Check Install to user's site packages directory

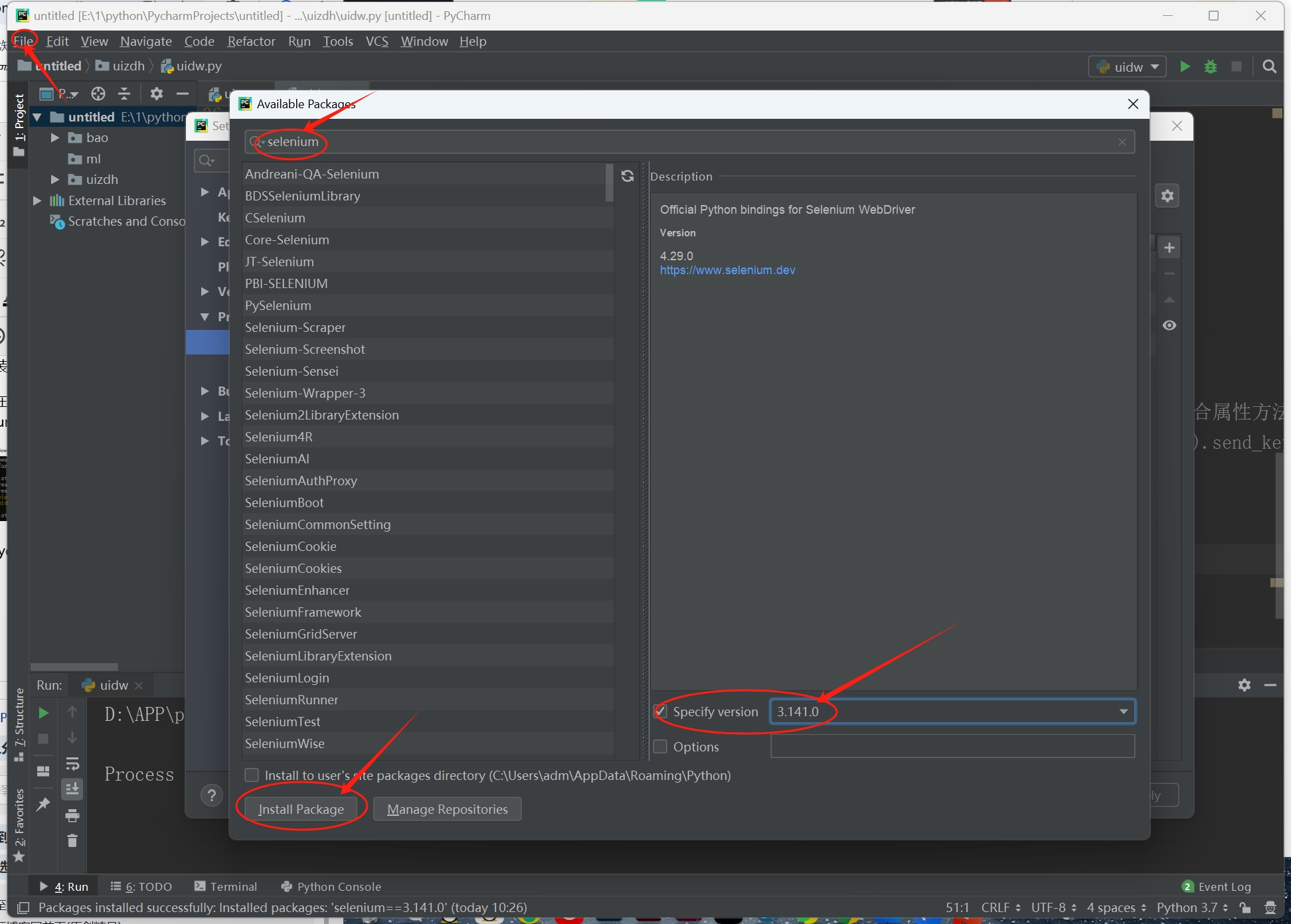click(252, 775)
